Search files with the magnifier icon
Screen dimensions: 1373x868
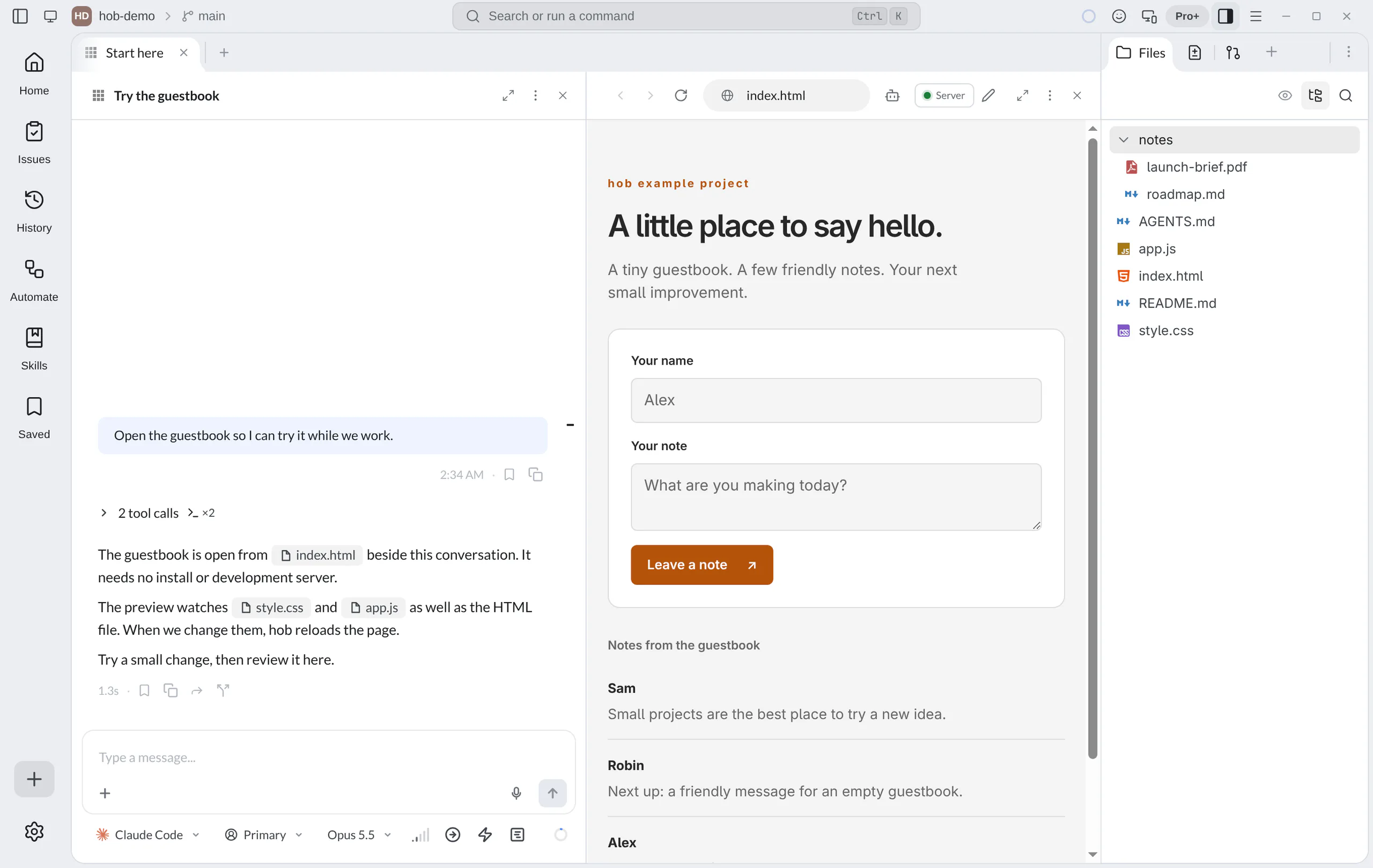[1346, 95]
